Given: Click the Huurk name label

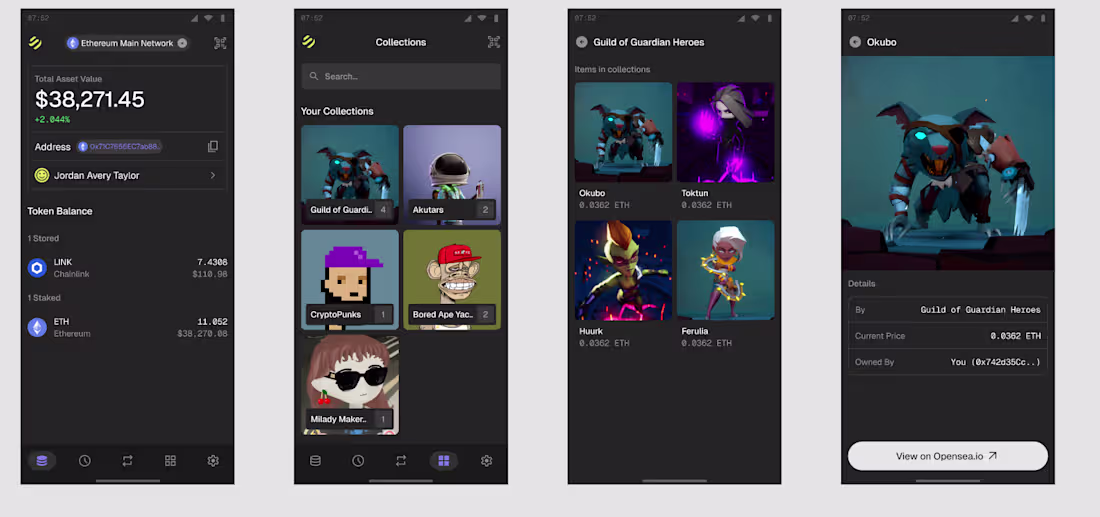Looking at the screenshot, I should click(x=591, y=330).
